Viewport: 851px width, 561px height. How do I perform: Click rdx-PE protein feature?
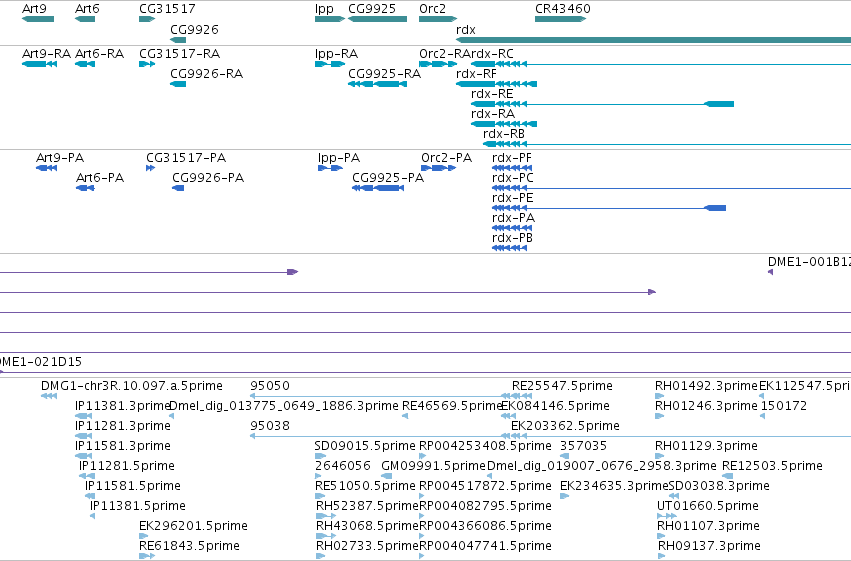[609, 208]
